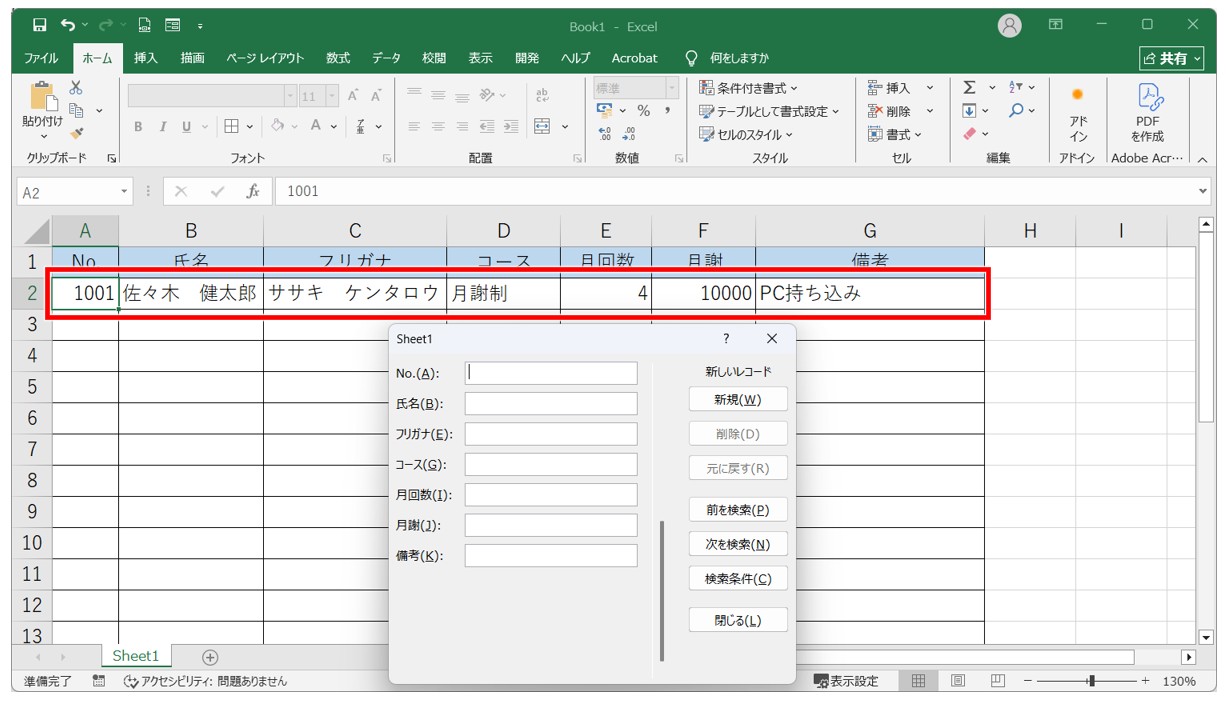Click the accessibility status icon in status bar
Screen dimensions: 1226x702
click(x=130, y=681)
